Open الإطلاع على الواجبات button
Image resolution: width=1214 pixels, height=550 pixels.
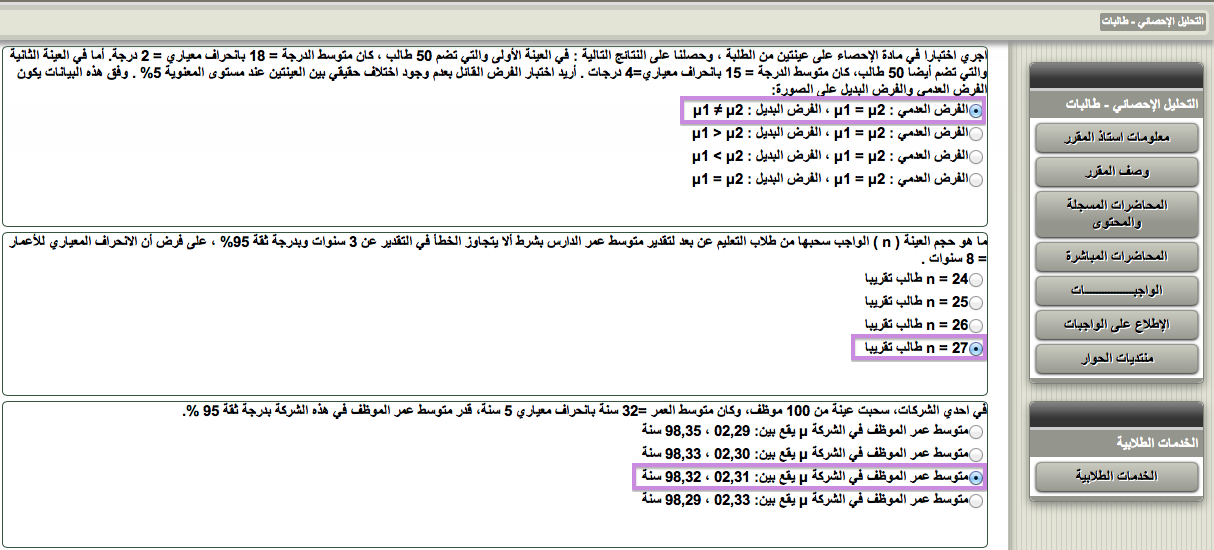1116,325
